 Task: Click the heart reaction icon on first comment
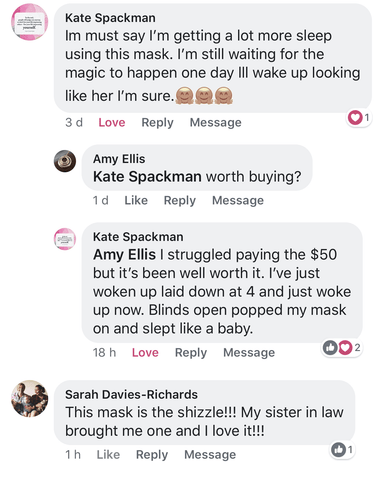pyautogui.click(x=355, y=117)
